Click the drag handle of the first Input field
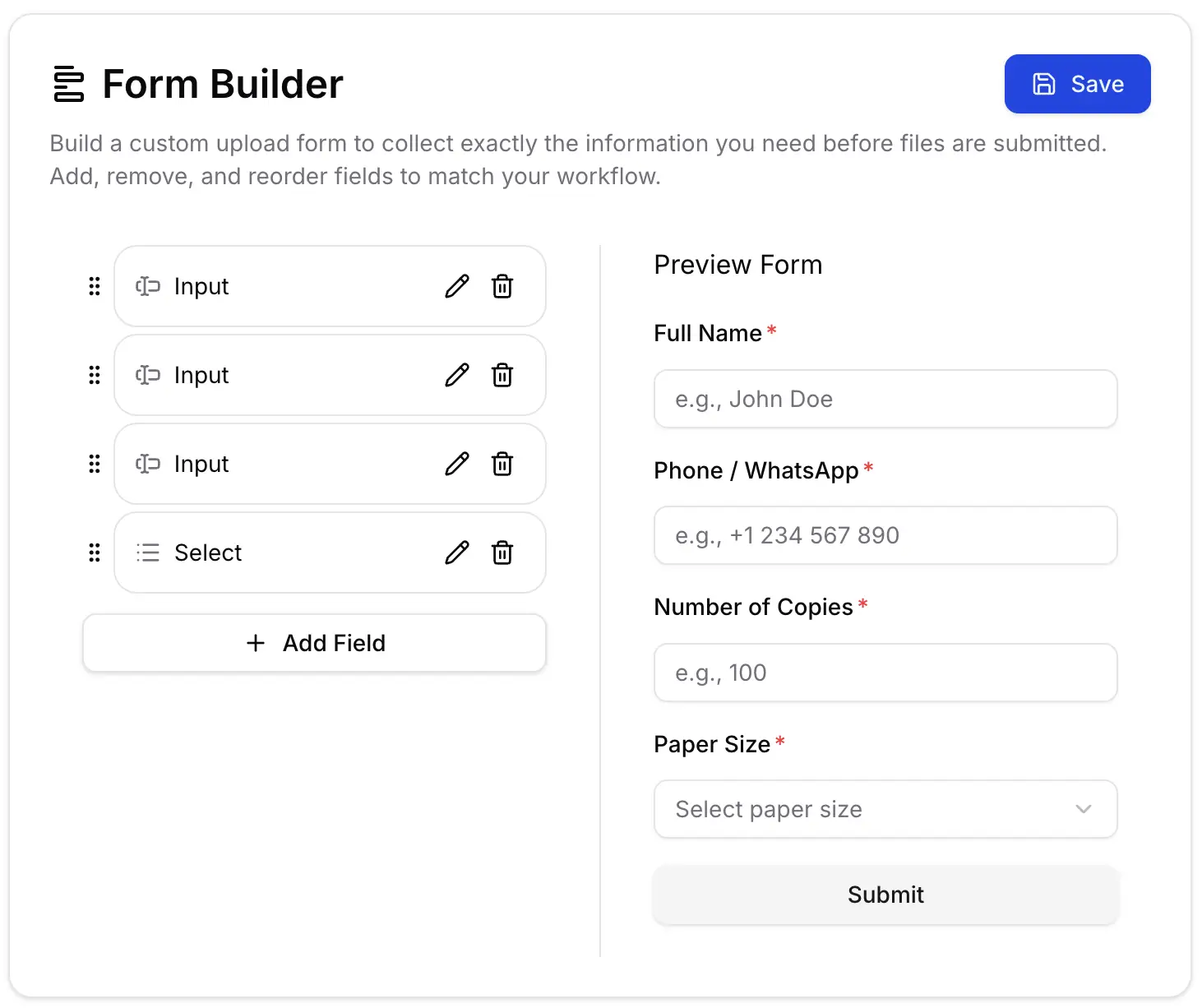Image resolution: width=1202 pixels, height=1008 pixels. (x=94, y=286)
